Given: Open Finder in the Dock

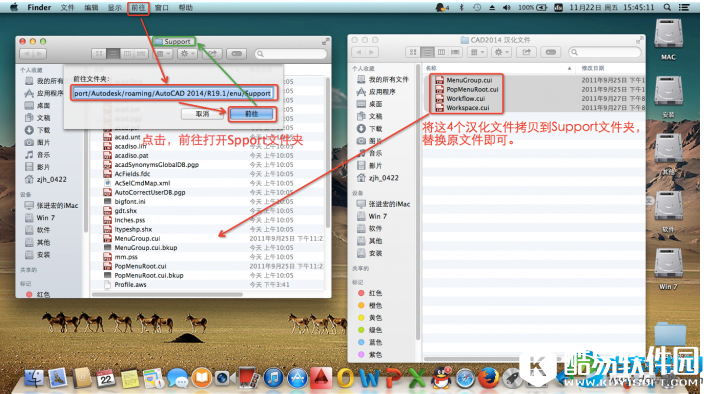Looking at the screenshot, I should (x=34, y=378).
